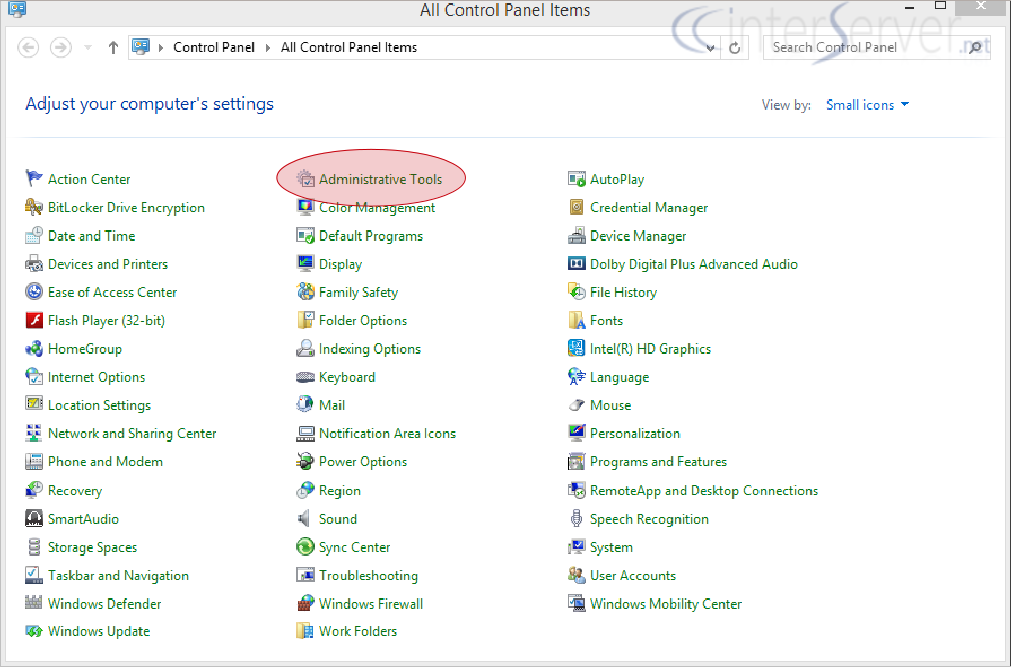The height and width of the screenshot is (668, 1011).
Task: Open the Windows Defender wall icon
Action: (x=34, y=603)
